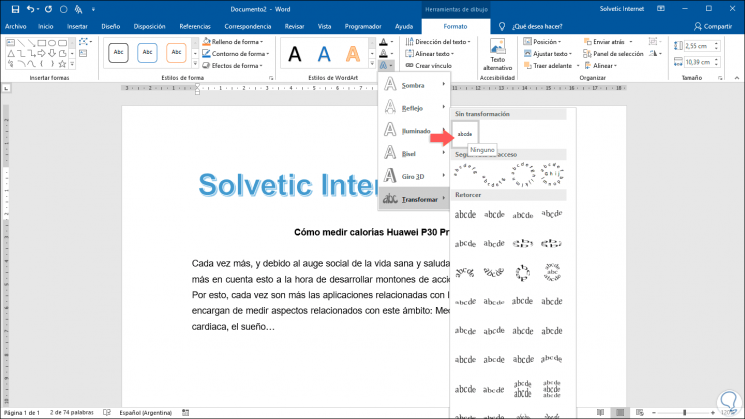The image size is (745, 419).
Task: Click Crear vínculo button
Action: [x=429, y=66]
